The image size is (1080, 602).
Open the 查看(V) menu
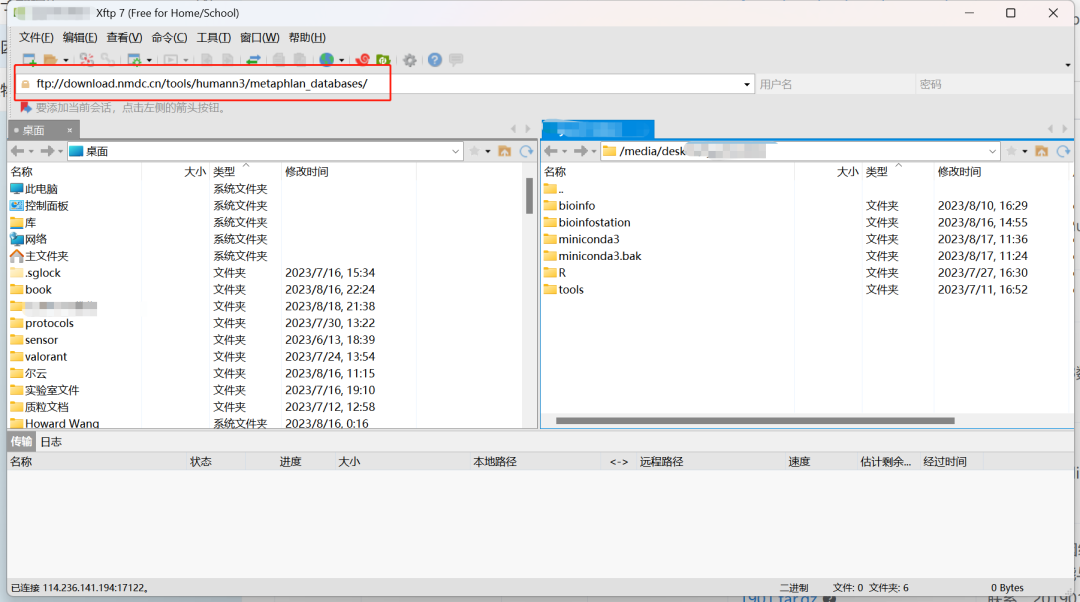(x=124, y=37)
